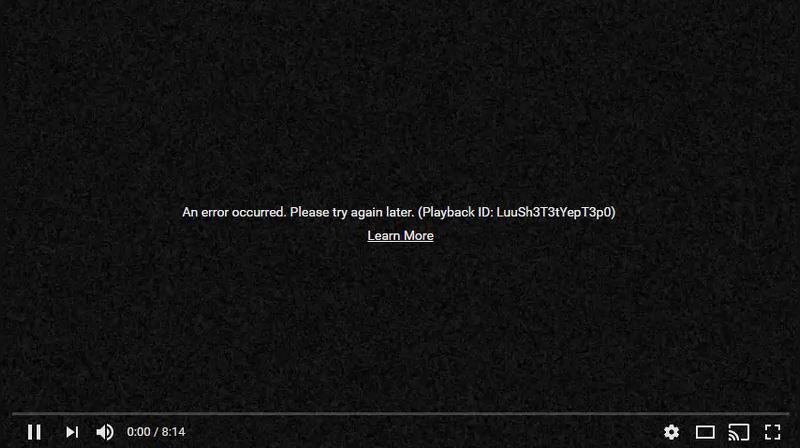Mute audio with the speaker icon
The height and width of the screenshot is (448, 800).
click(x=105, y=432)
